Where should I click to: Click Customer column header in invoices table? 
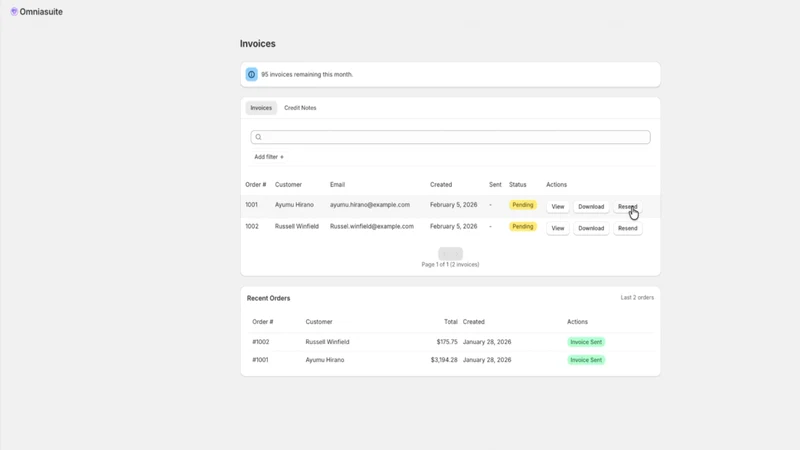coord(288,185)
